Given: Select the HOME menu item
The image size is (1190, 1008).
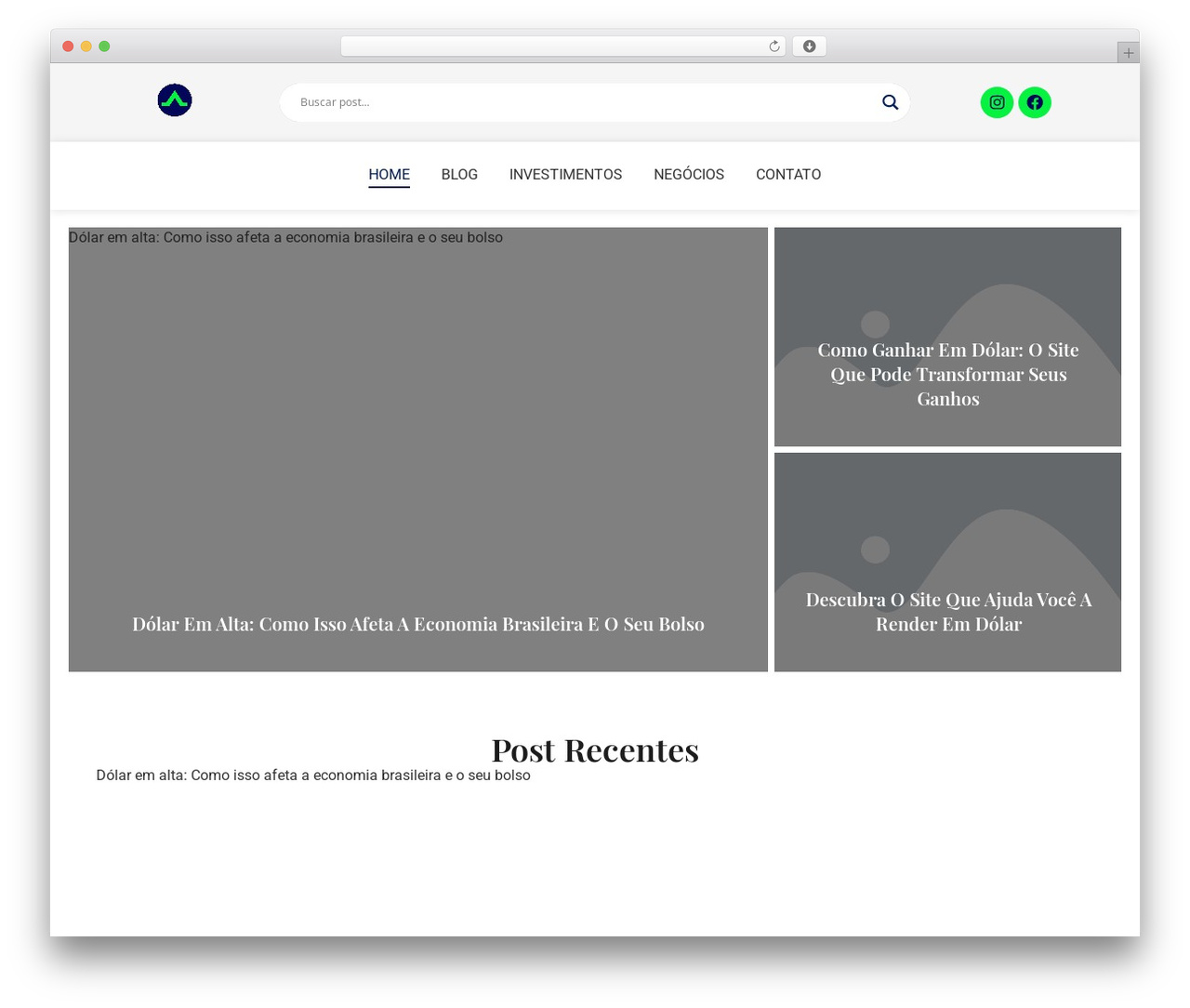Looking at the screenshot, I should 389,175.
